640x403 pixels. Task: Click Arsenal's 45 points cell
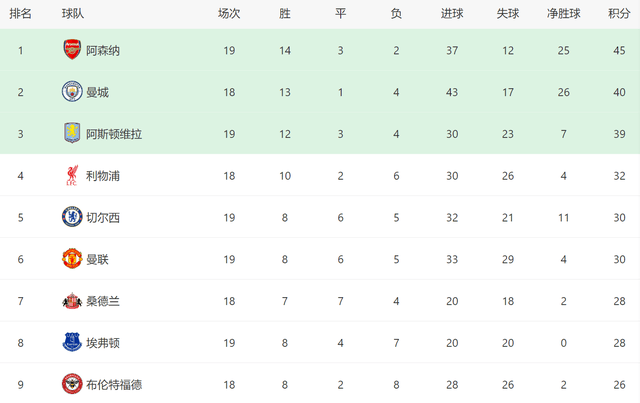pyautogui.click(x=618, y=50)
